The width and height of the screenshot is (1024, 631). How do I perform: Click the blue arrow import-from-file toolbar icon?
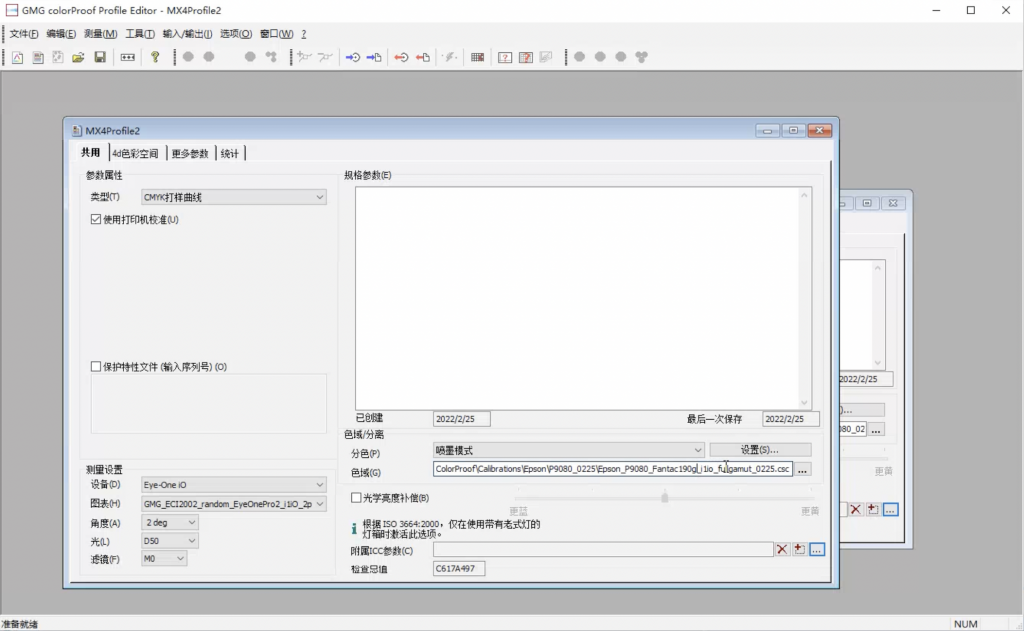[x=374, y=57]
